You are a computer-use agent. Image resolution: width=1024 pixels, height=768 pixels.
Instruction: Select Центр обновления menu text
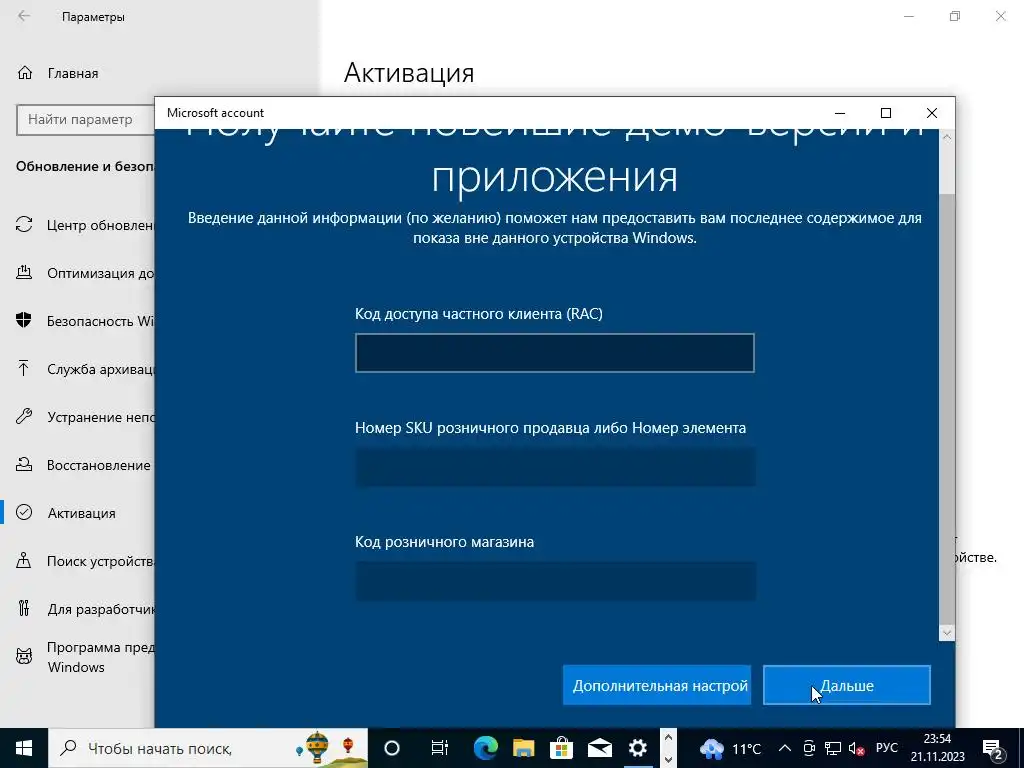tap(101, 225)
